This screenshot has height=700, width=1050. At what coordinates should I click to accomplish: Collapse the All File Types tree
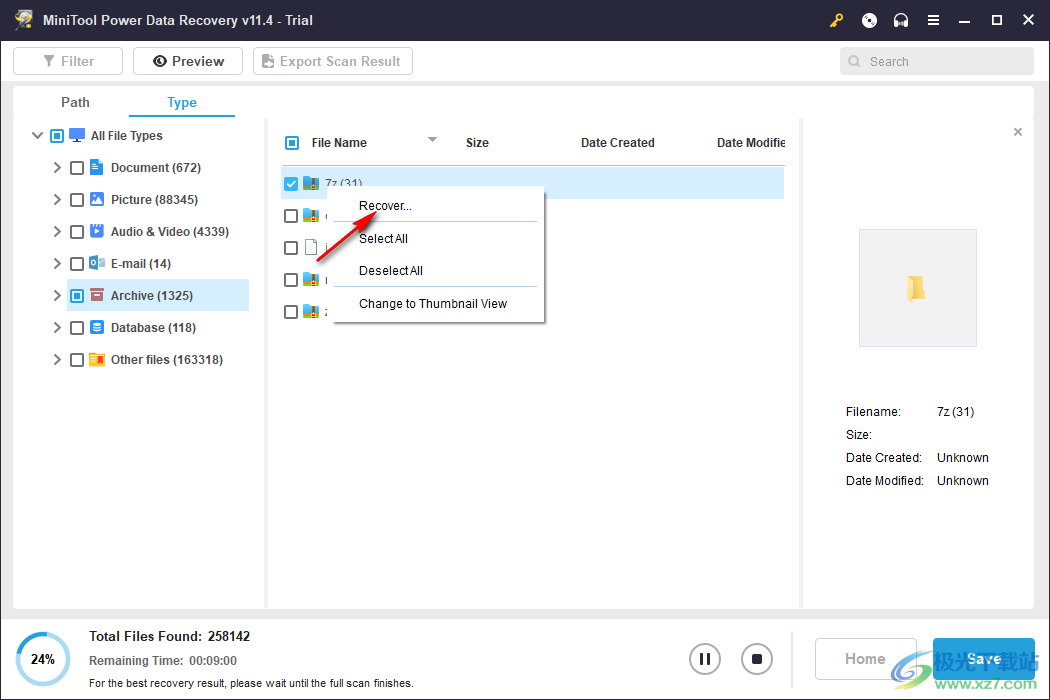point(38,135)
